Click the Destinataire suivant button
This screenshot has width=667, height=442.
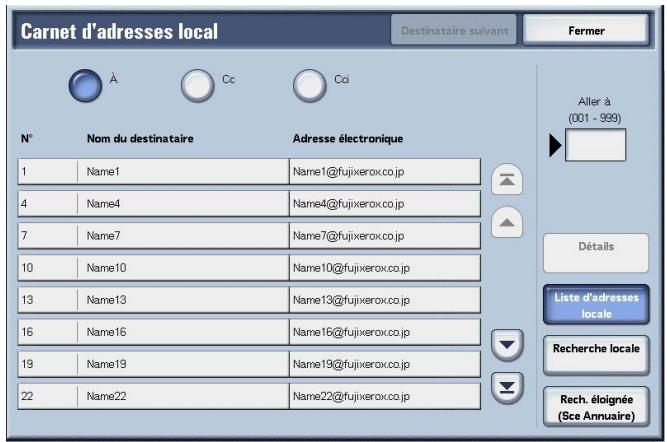point(454,31)
